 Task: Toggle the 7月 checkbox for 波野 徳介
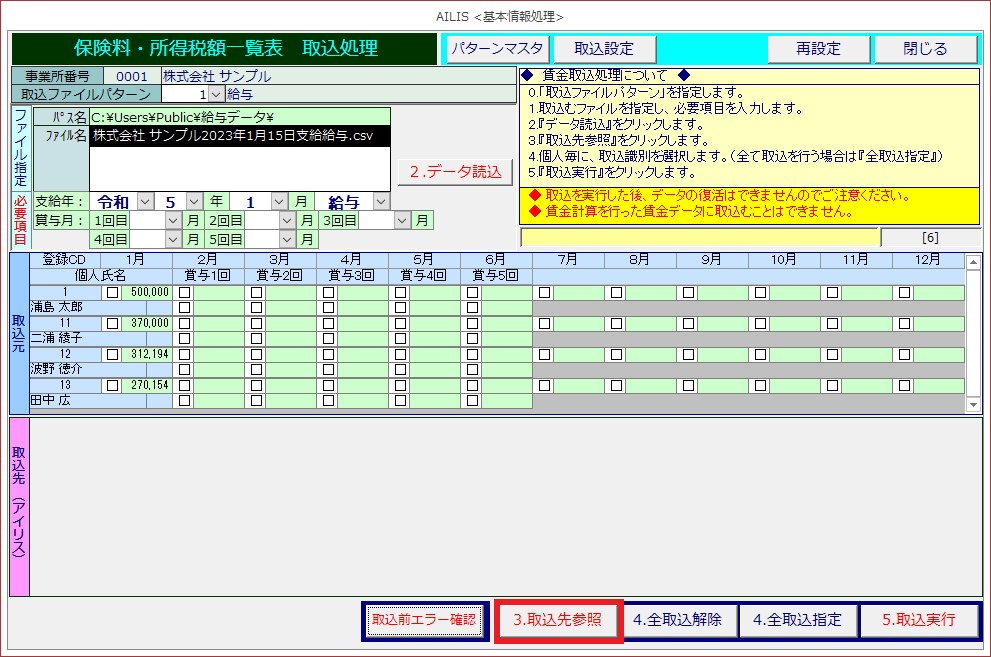click(x=544, y=354)
